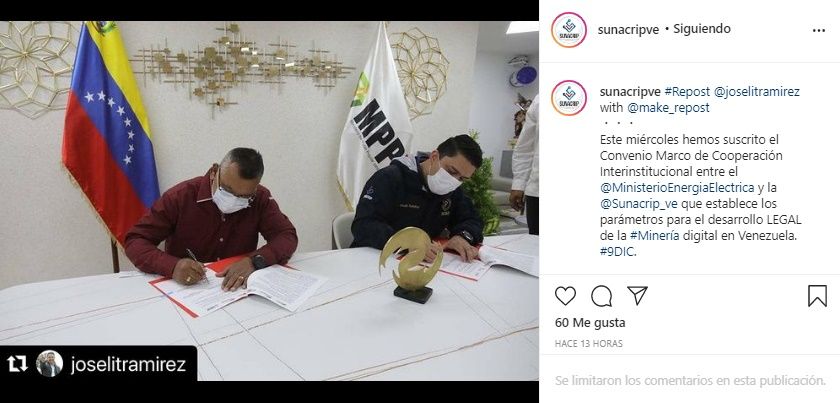Click the #Repost hashtag
The width and height of the screenshot is (840, 403).
coord(687,92)
